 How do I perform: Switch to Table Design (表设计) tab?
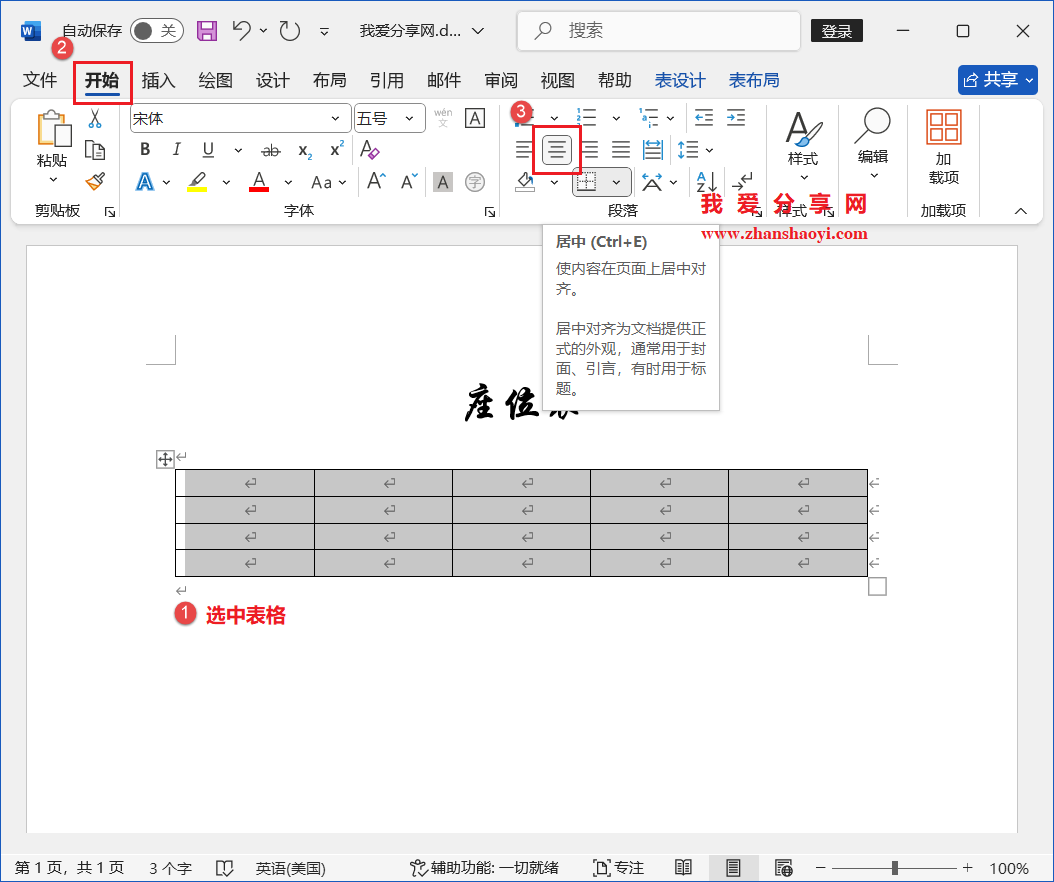pyautogui.click(x=680, y=81)
